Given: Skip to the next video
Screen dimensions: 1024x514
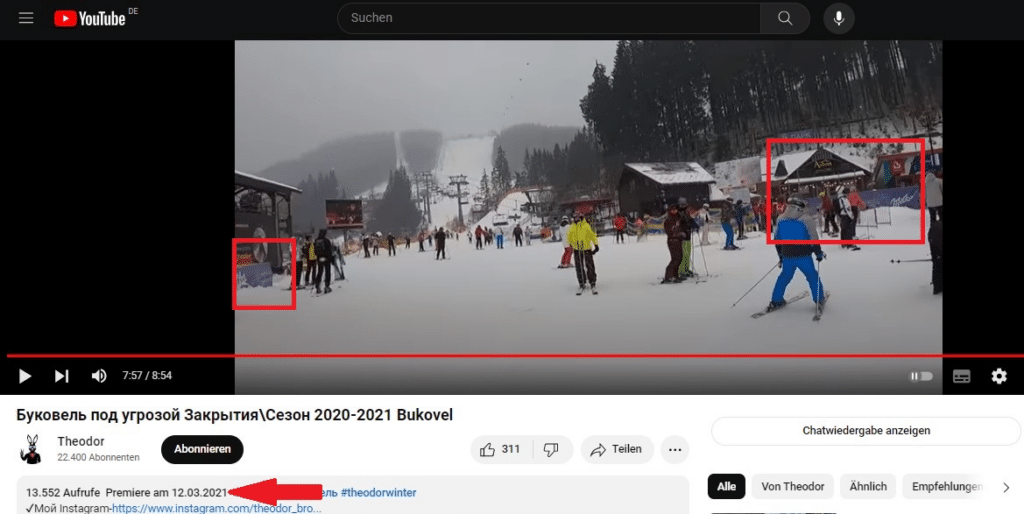Looking at the screenshot, I should point(61,376).
